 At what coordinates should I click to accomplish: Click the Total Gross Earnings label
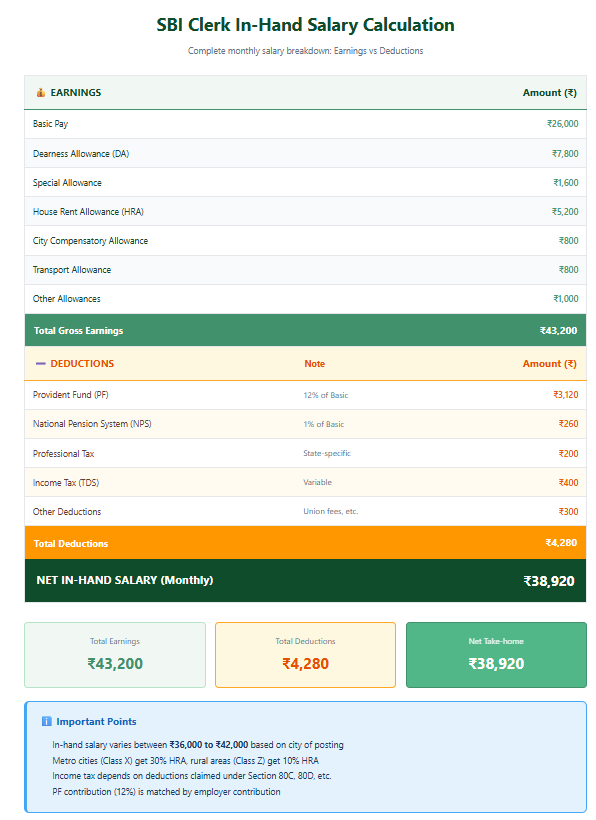pyautogui.click(x=78, y=331)
